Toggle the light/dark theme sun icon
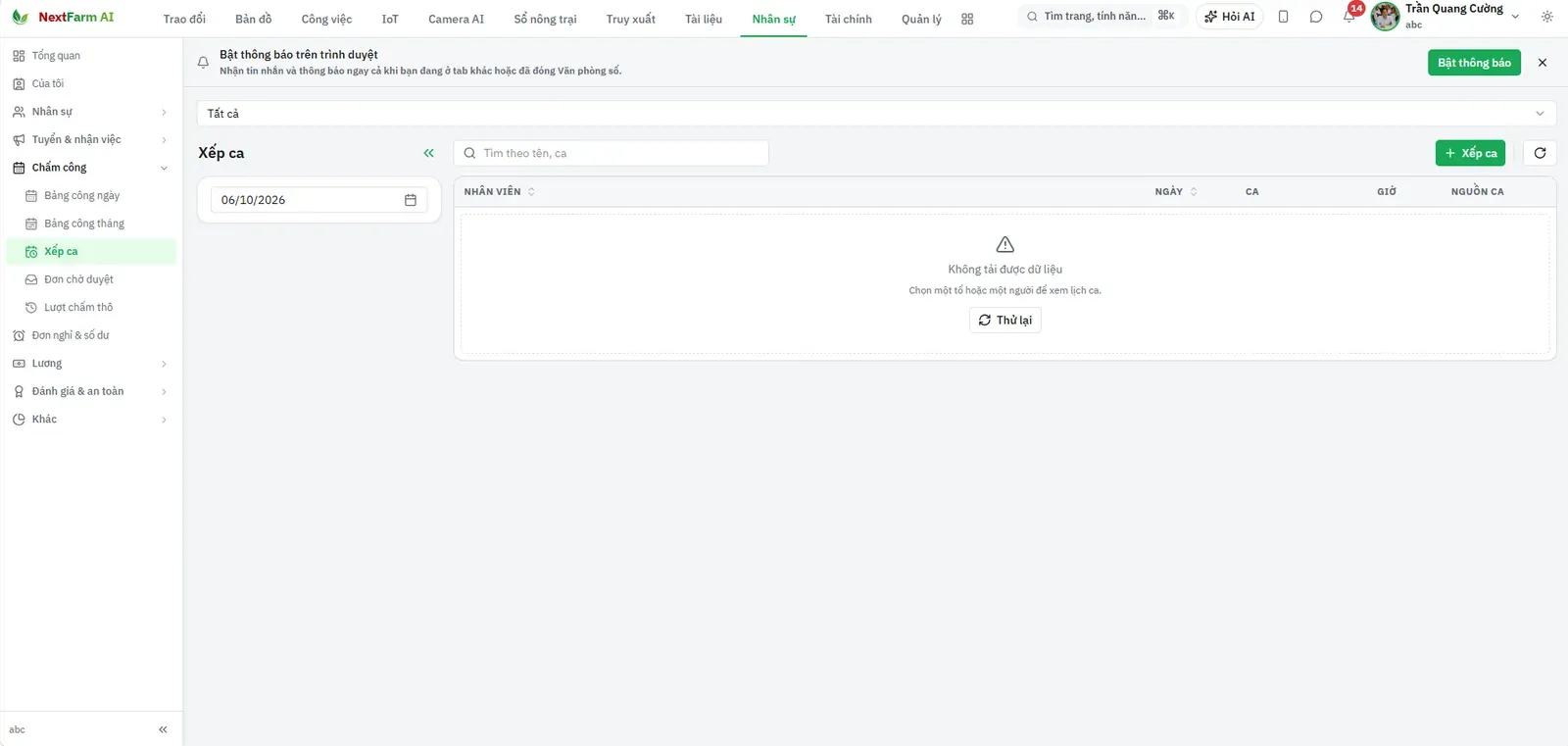 pyautogui.click(x=1547, y=17)
